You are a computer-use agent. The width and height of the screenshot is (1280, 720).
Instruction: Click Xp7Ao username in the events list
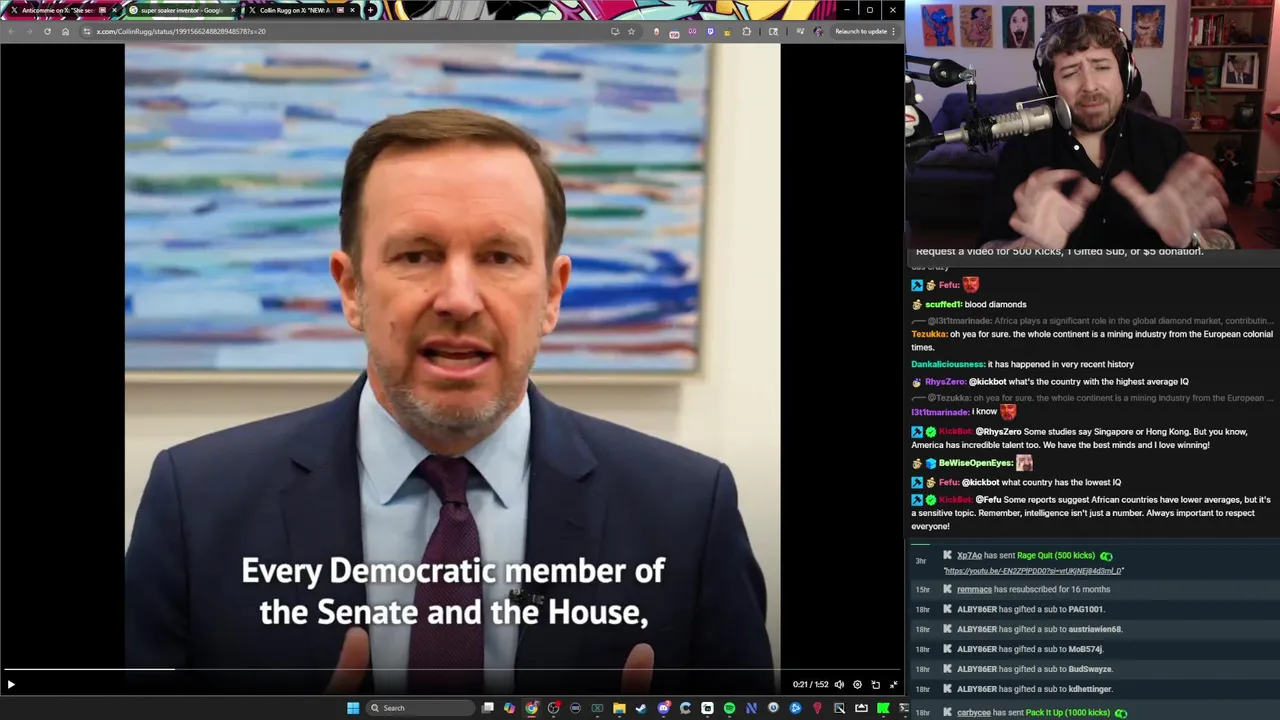(x=969, y=556)
